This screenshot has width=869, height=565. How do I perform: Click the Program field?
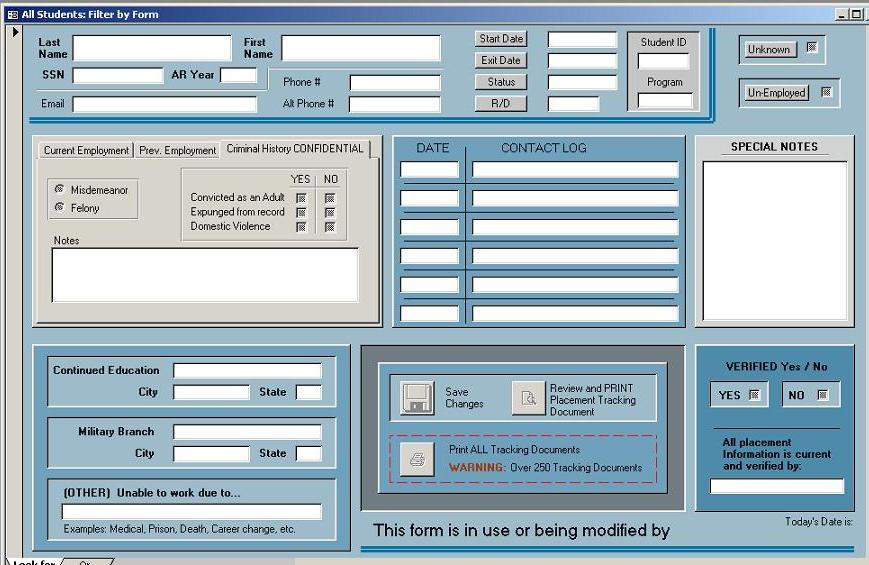coord(665,101)
